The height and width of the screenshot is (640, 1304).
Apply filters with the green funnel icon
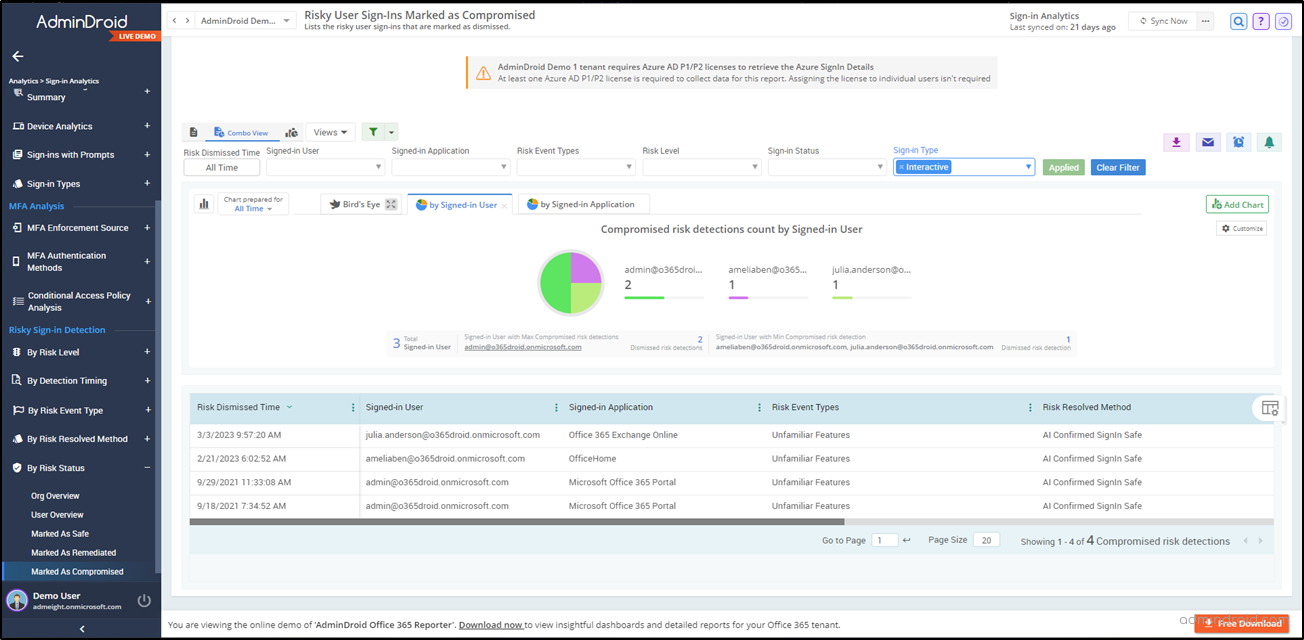point(374,131)
